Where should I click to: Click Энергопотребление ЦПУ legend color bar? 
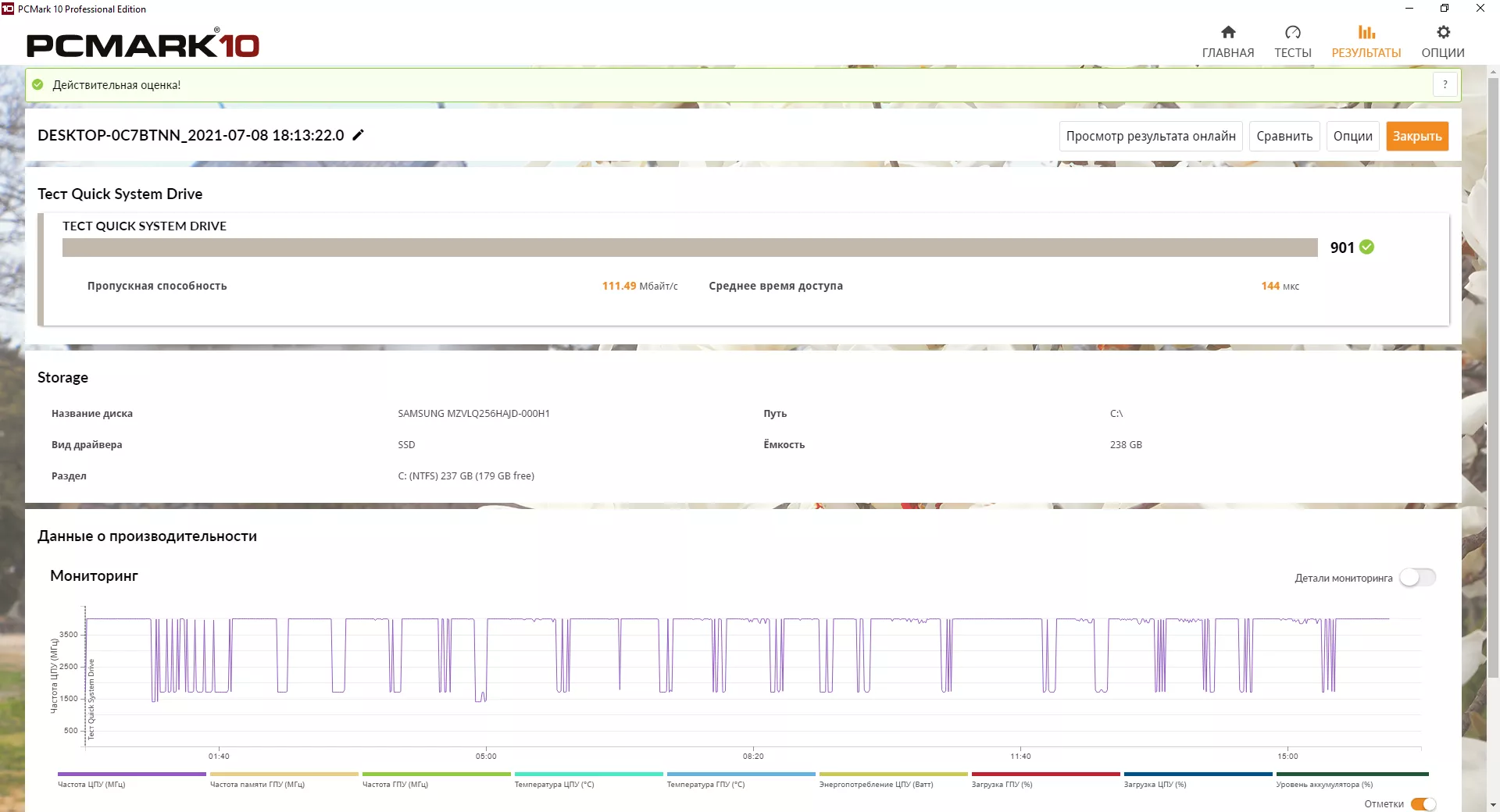[x=893, y=774]
